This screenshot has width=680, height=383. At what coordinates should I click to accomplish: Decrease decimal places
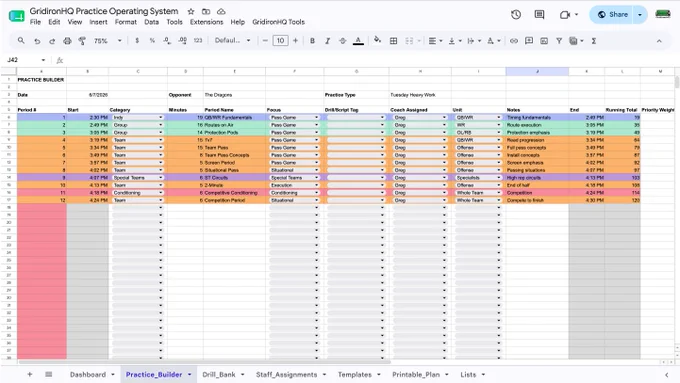(167, 40)
